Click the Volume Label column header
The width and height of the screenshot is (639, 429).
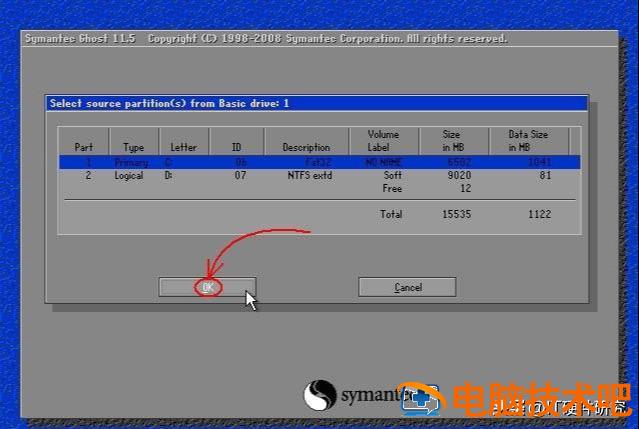click(383, 141)
